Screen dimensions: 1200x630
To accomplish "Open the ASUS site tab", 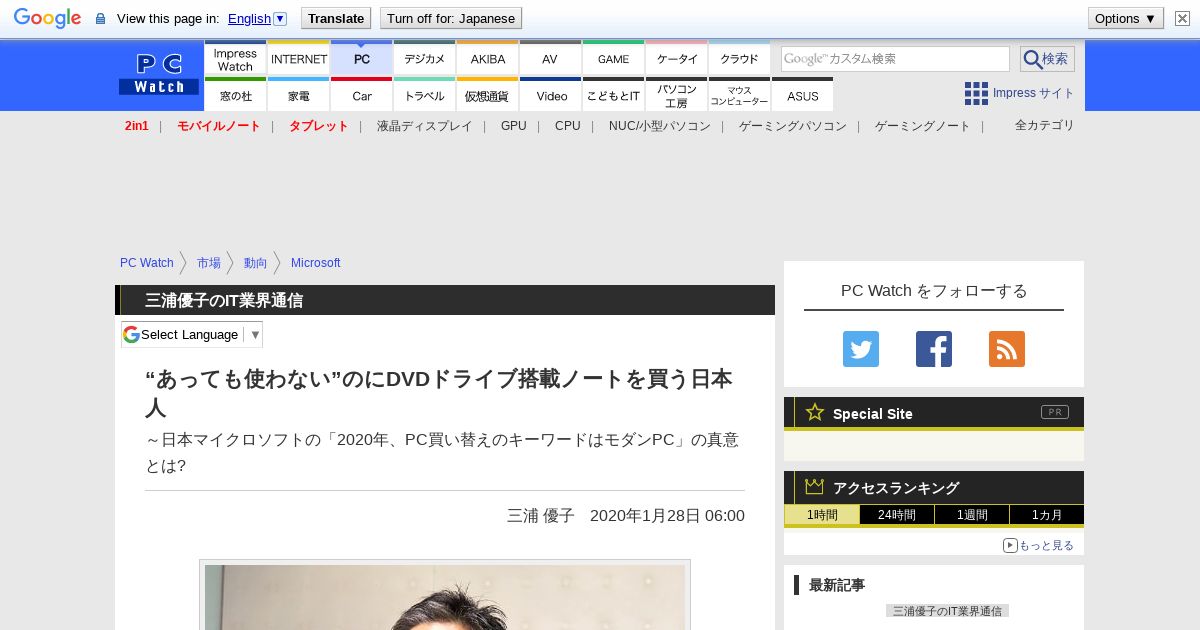I will pos(803,95).
